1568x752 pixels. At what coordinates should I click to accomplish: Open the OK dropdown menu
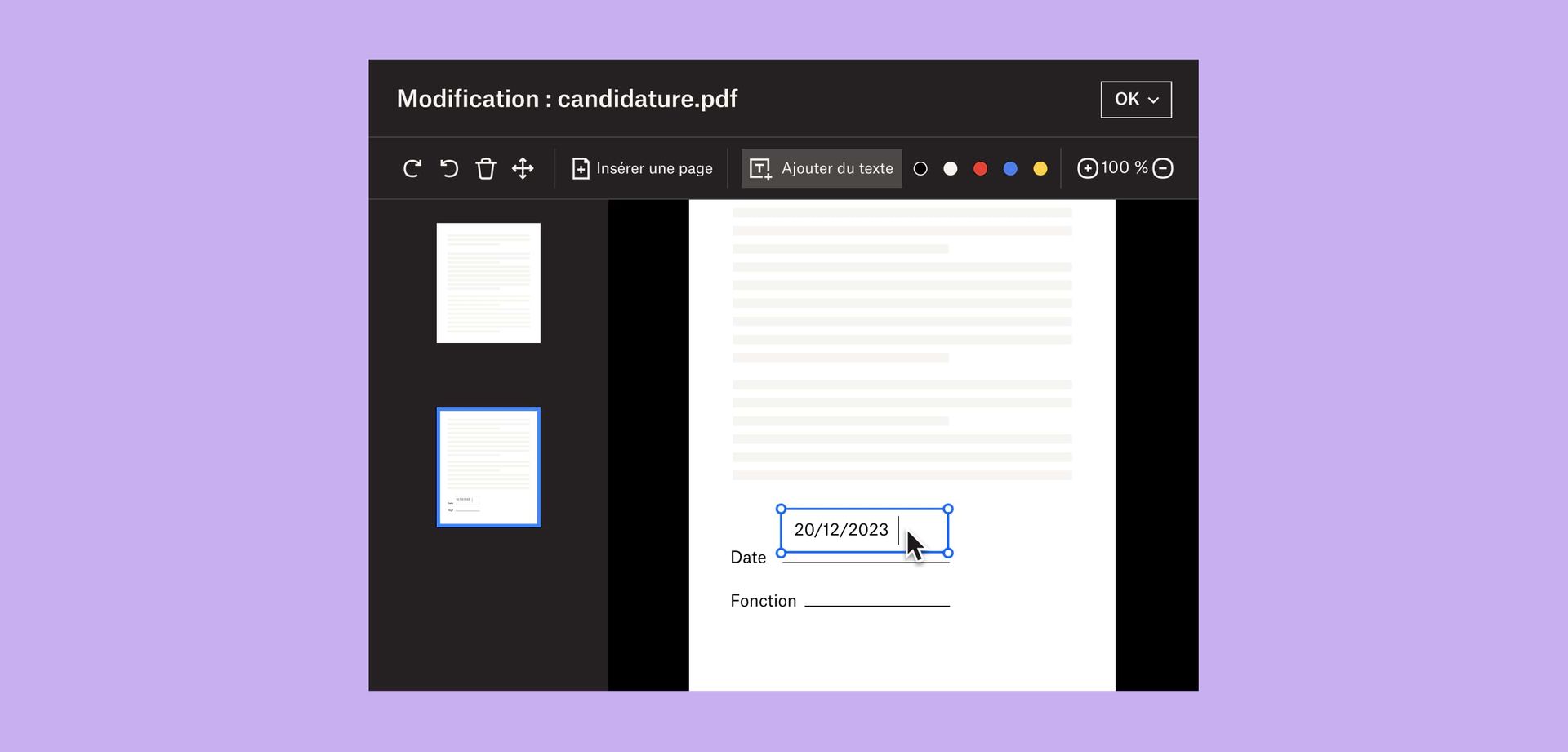click(x=1136, y=99)
